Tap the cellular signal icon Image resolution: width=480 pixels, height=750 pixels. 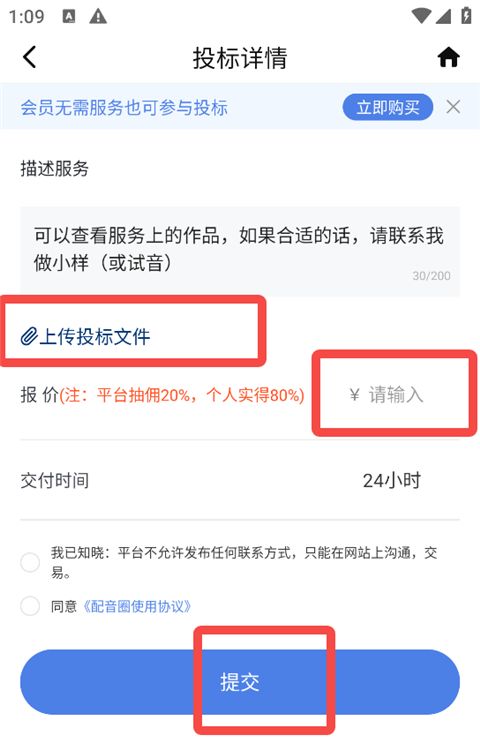click(x=443, y=16)
